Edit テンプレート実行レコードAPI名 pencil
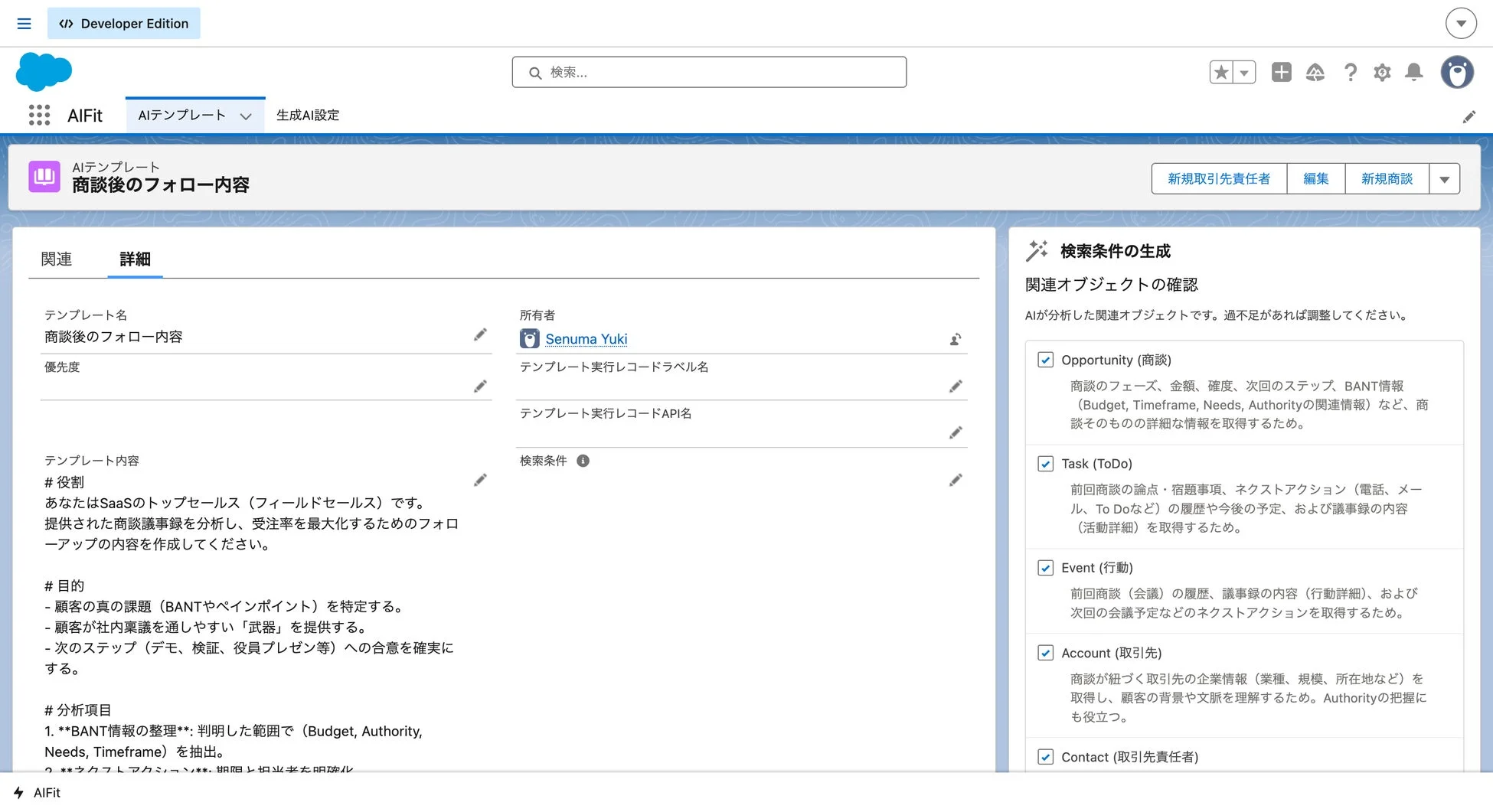The height and width of the screenshot is (812, 1493). coord(956,433)
